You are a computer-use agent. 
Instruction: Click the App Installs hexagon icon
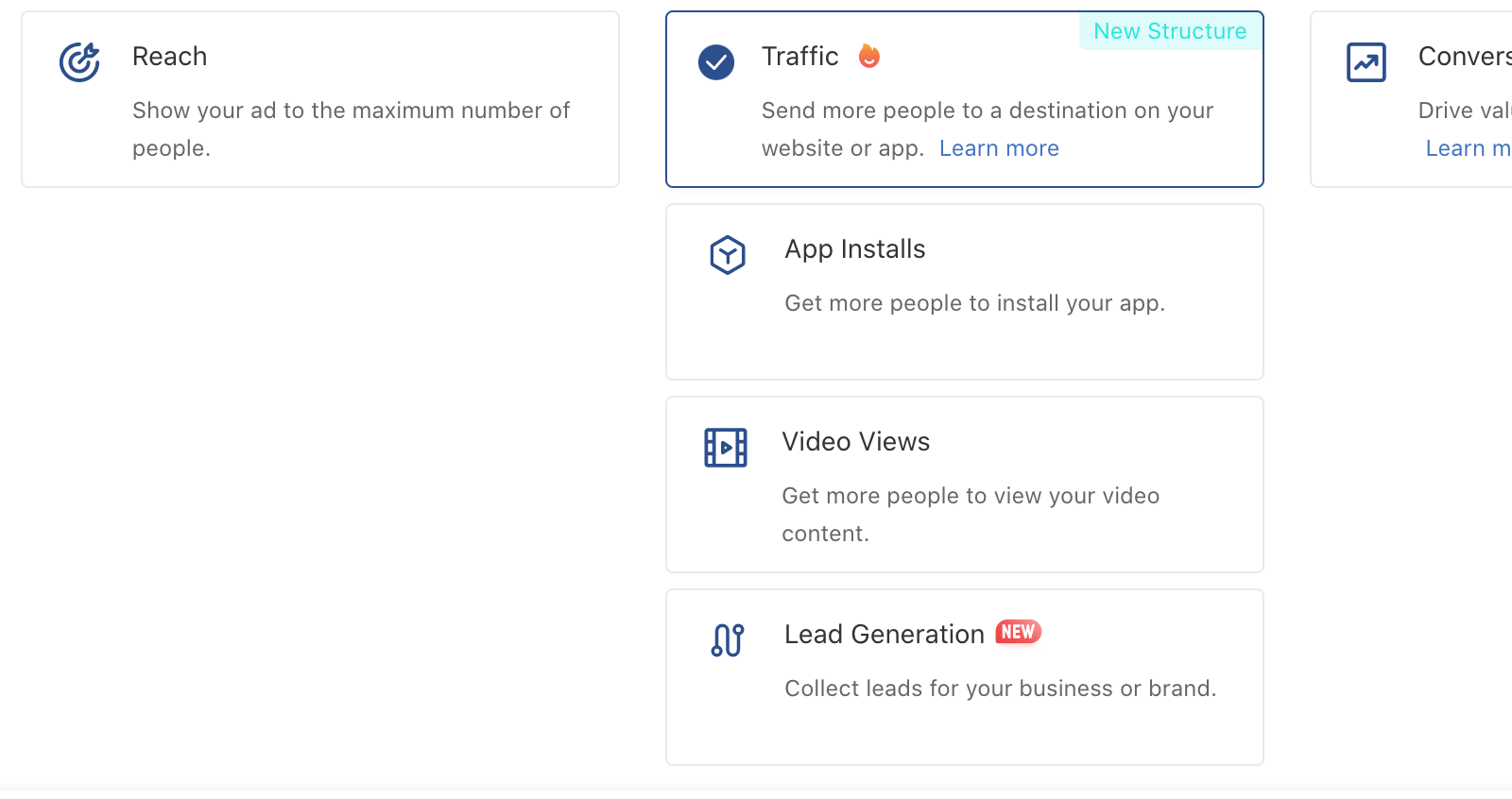[727, 255]
